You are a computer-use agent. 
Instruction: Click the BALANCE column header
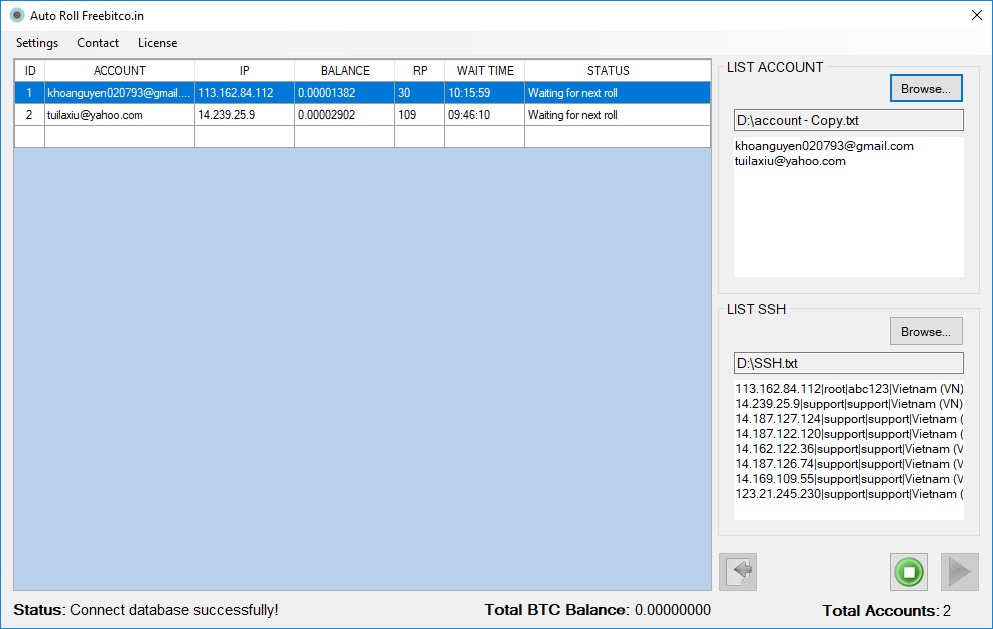345,71
